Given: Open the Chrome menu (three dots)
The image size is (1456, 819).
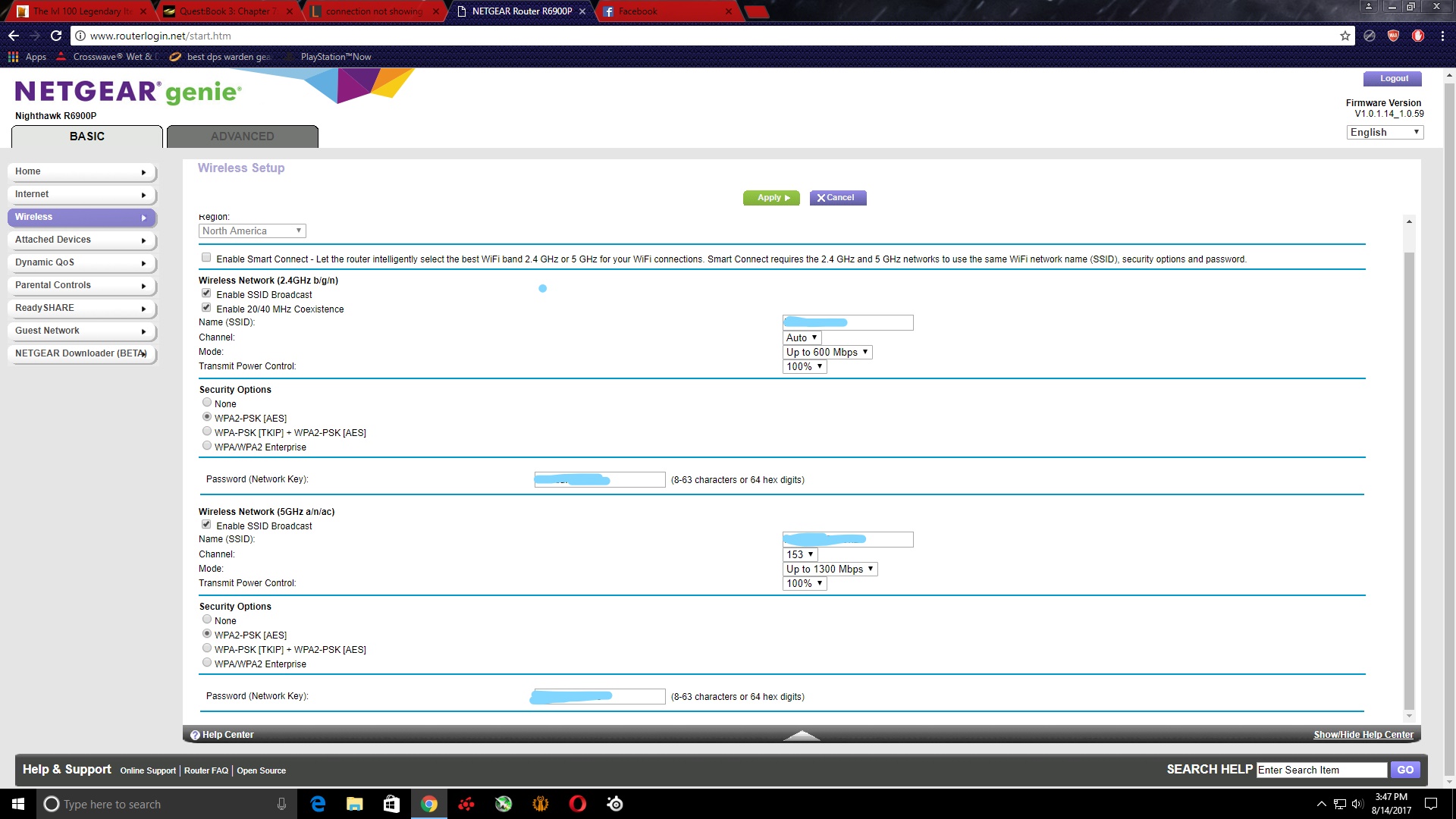Looking at the screenshot, I should point(1442,36).
